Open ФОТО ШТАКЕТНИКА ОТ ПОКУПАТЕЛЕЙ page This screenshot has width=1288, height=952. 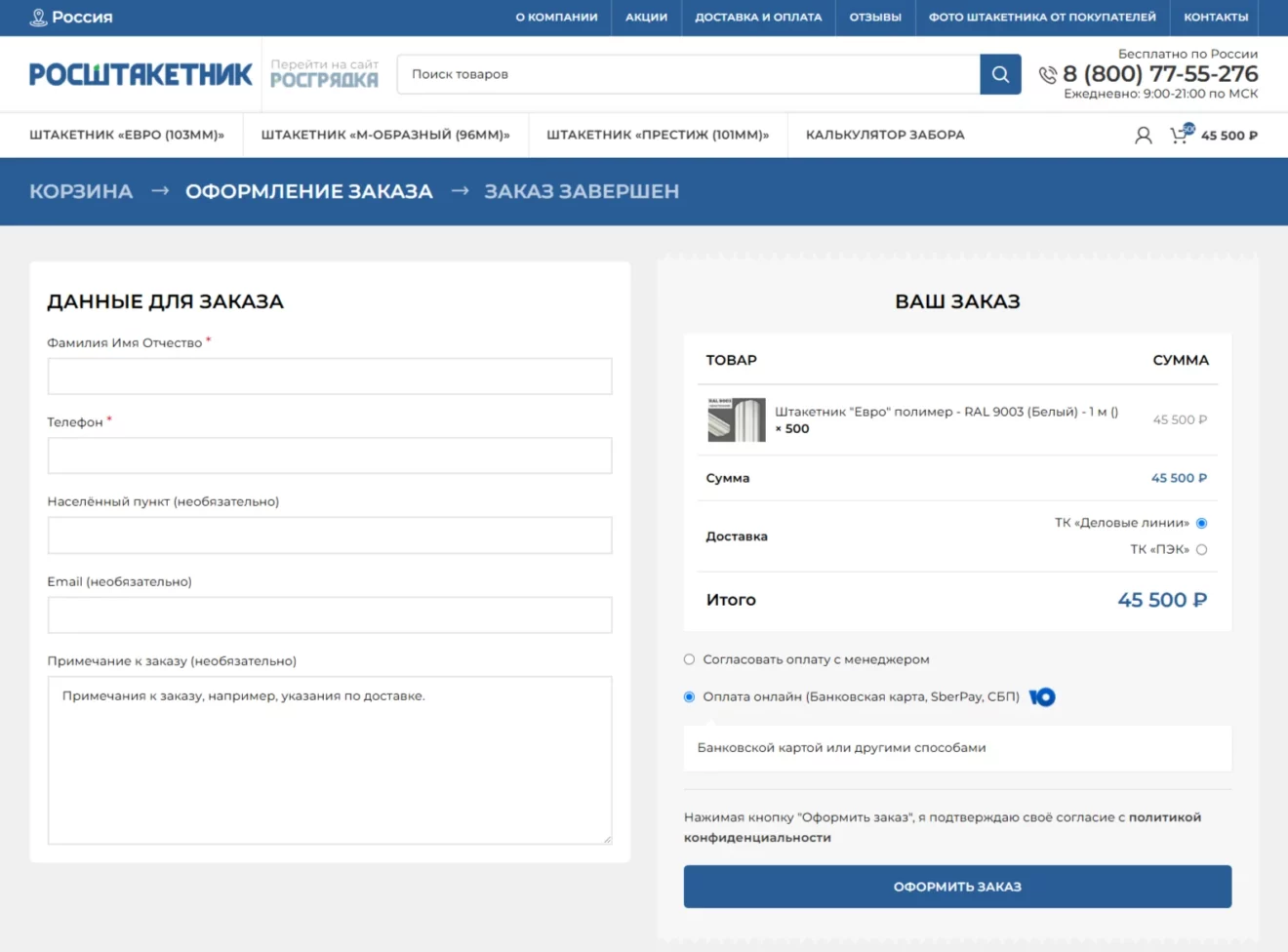click(1042, 18)
